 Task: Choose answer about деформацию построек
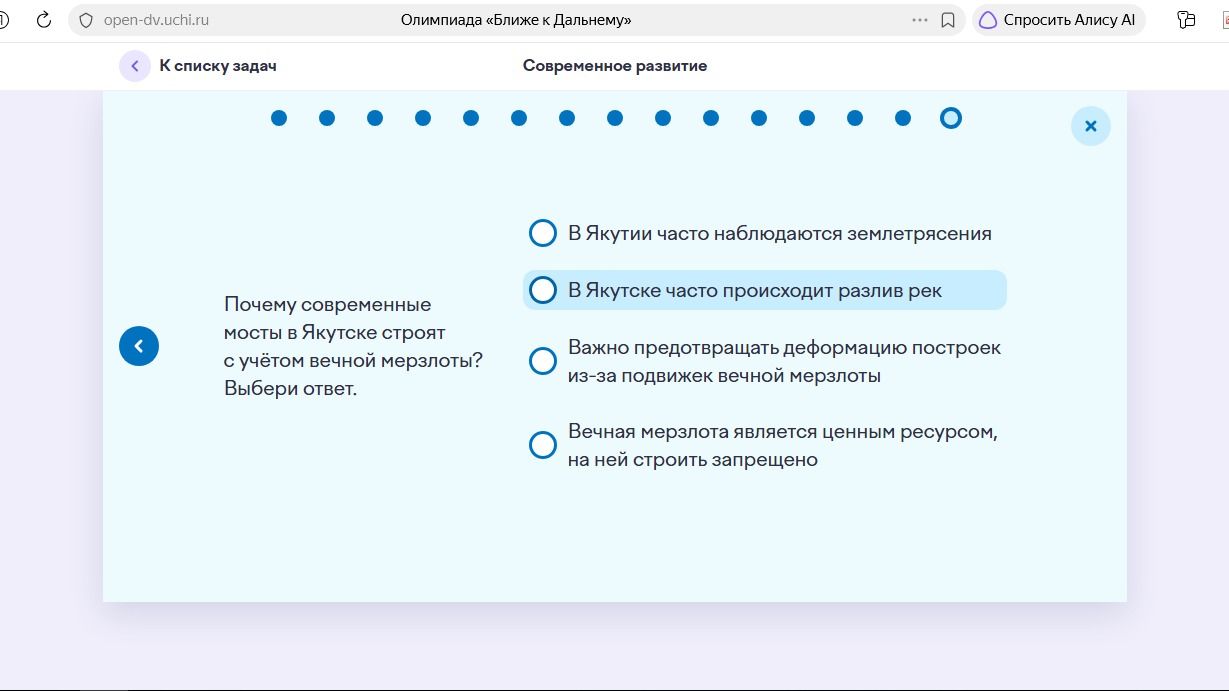[766, 361]
